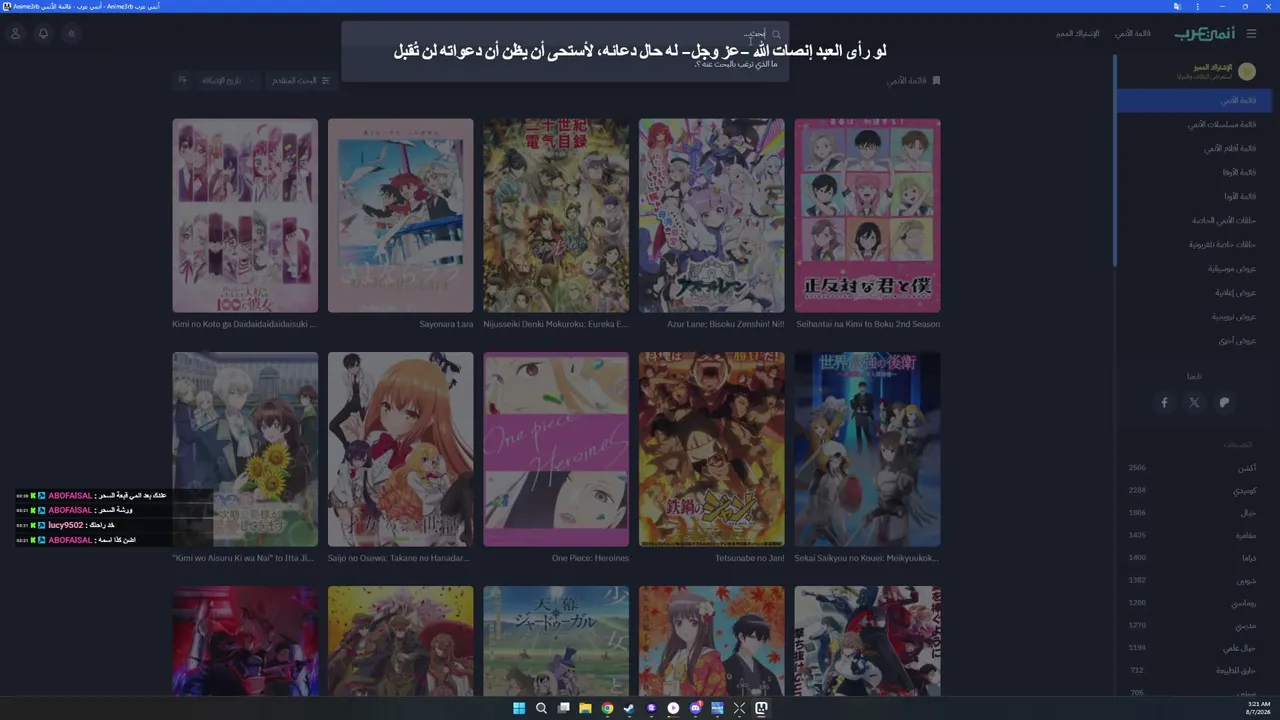Open the Kimi no Koto ga Daidaidaidaidaisuki poster
The width and height of the screenshot is (1280, 720).
tap(245, 215)
